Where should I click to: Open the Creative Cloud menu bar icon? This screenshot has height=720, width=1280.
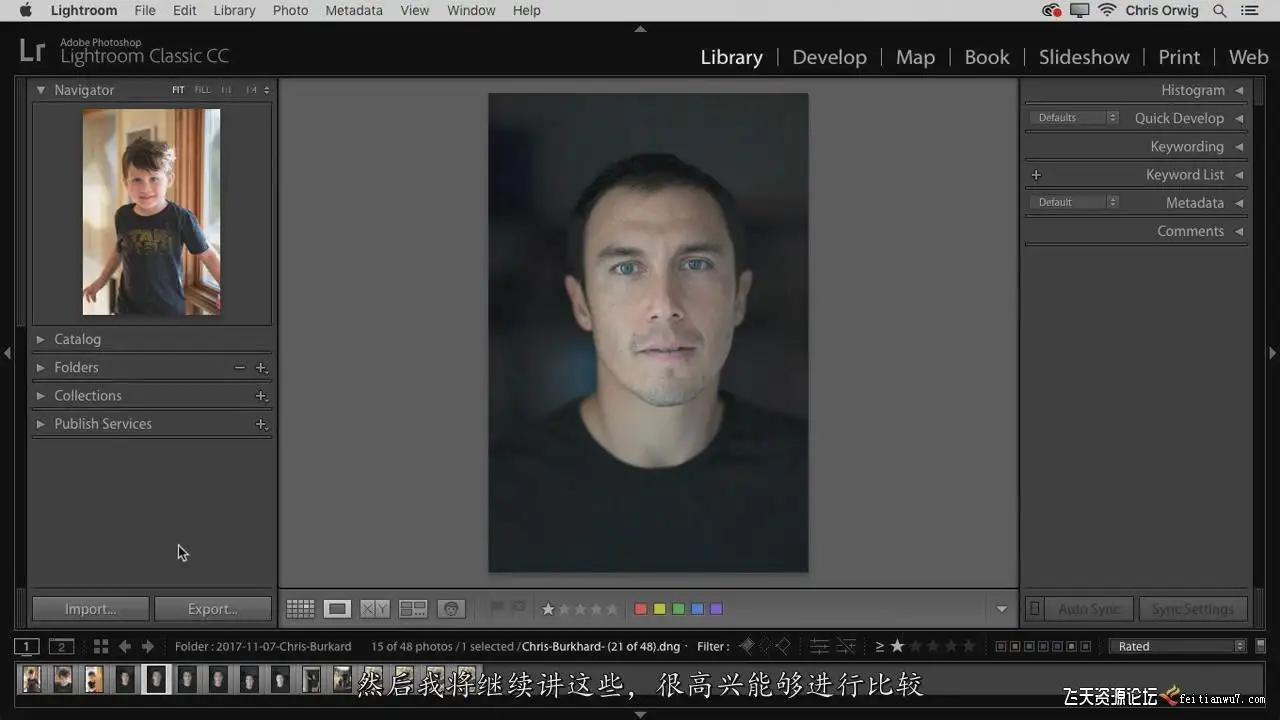click(1051, 10)
